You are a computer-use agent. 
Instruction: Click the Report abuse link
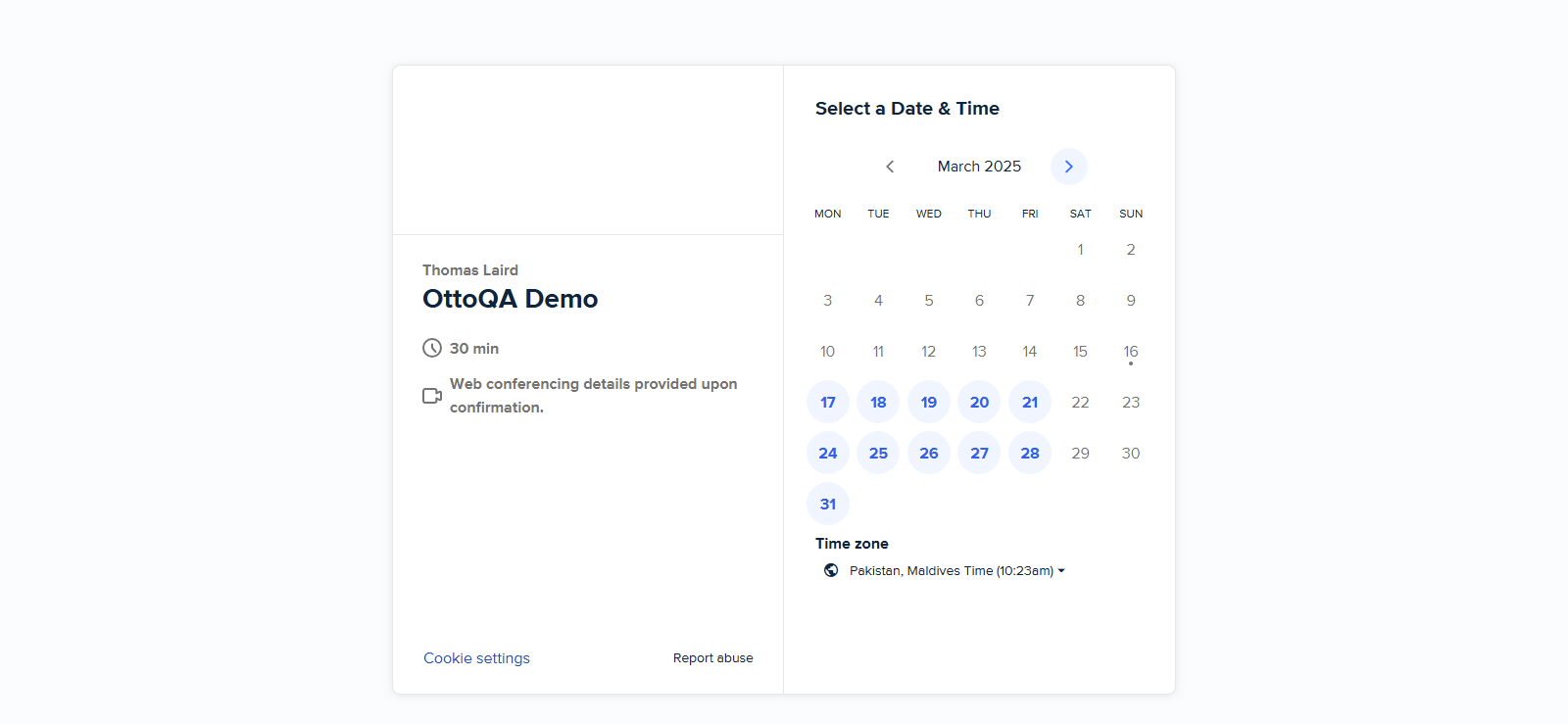(713, 658)
